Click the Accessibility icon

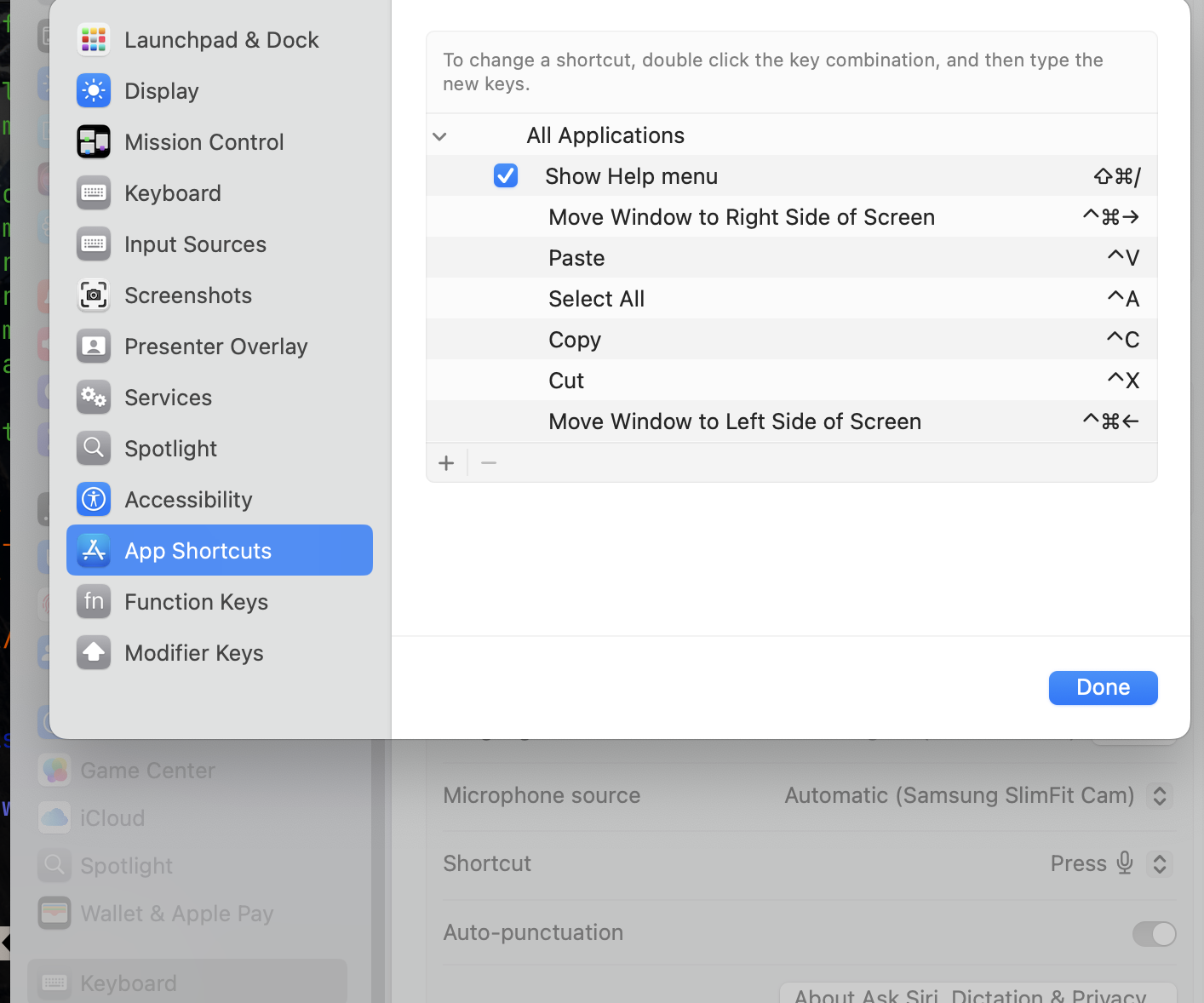[94, 500]
